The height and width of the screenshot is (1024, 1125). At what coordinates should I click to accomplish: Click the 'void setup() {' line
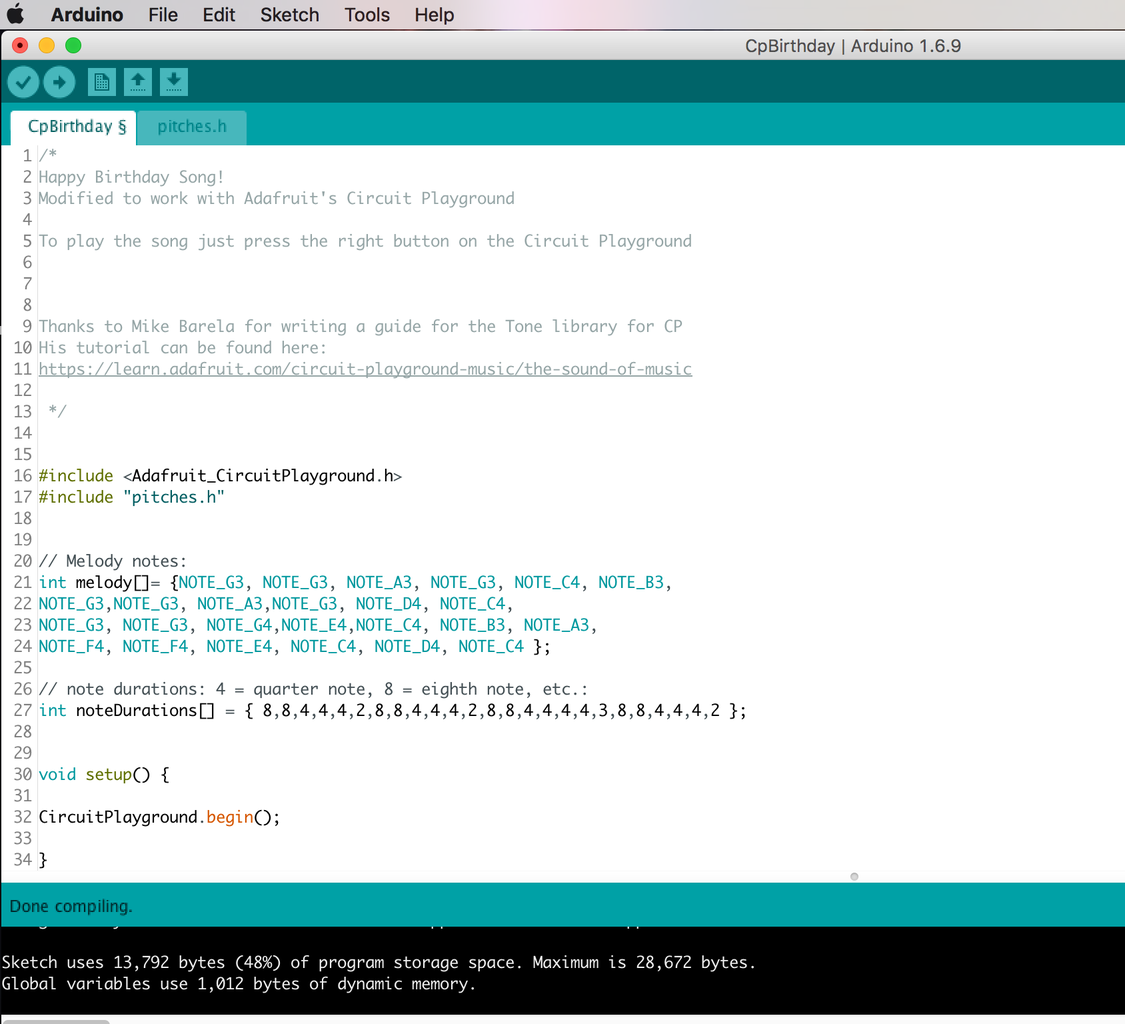(x=104, y=774)
